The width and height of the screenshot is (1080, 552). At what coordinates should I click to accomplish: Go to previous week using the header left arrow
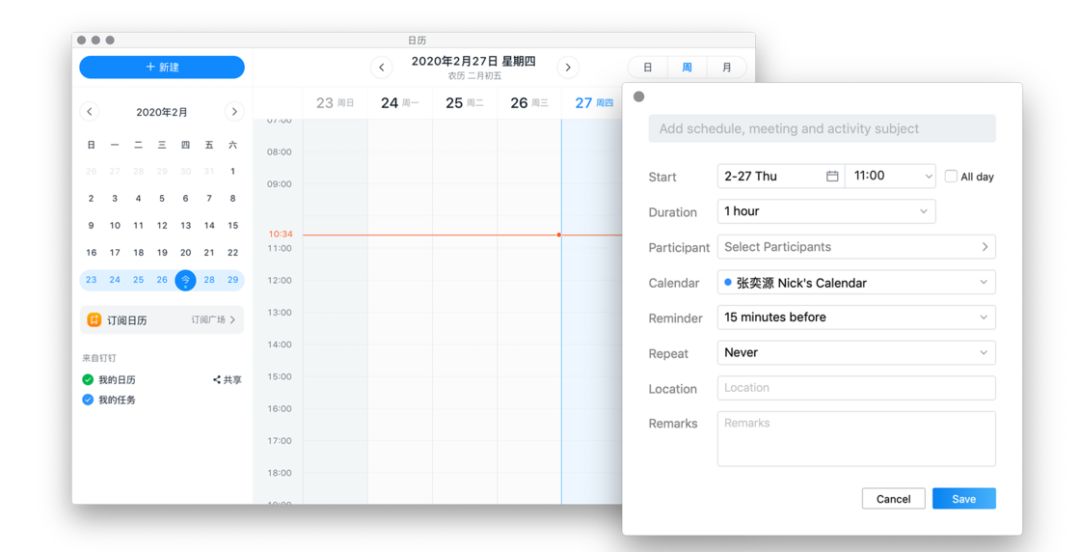click(382, 68)
